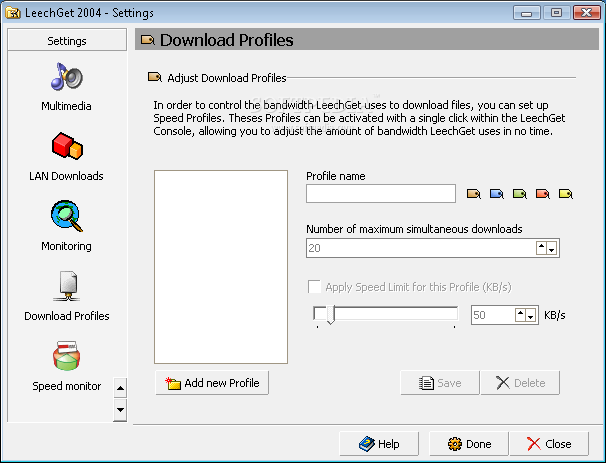Screen dimensions: 606x463
Task: Click the down arrow in settings sidebar
Action: pos(120,410)
